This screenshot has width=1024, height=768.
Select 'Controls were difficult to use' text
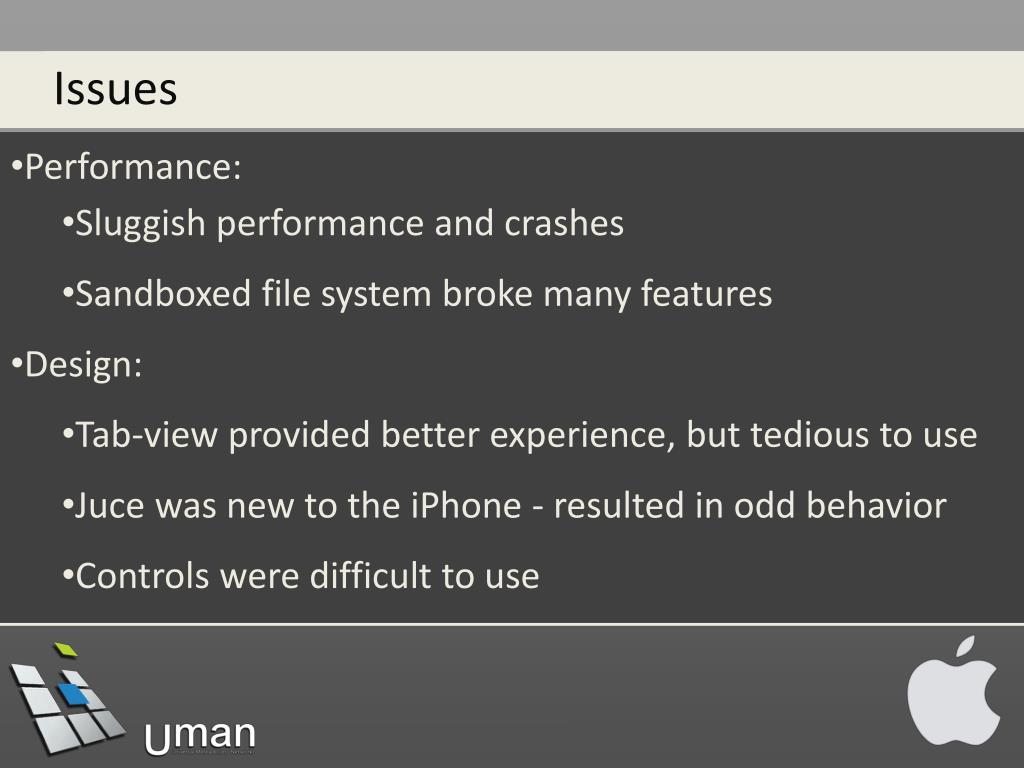point(308,576)
